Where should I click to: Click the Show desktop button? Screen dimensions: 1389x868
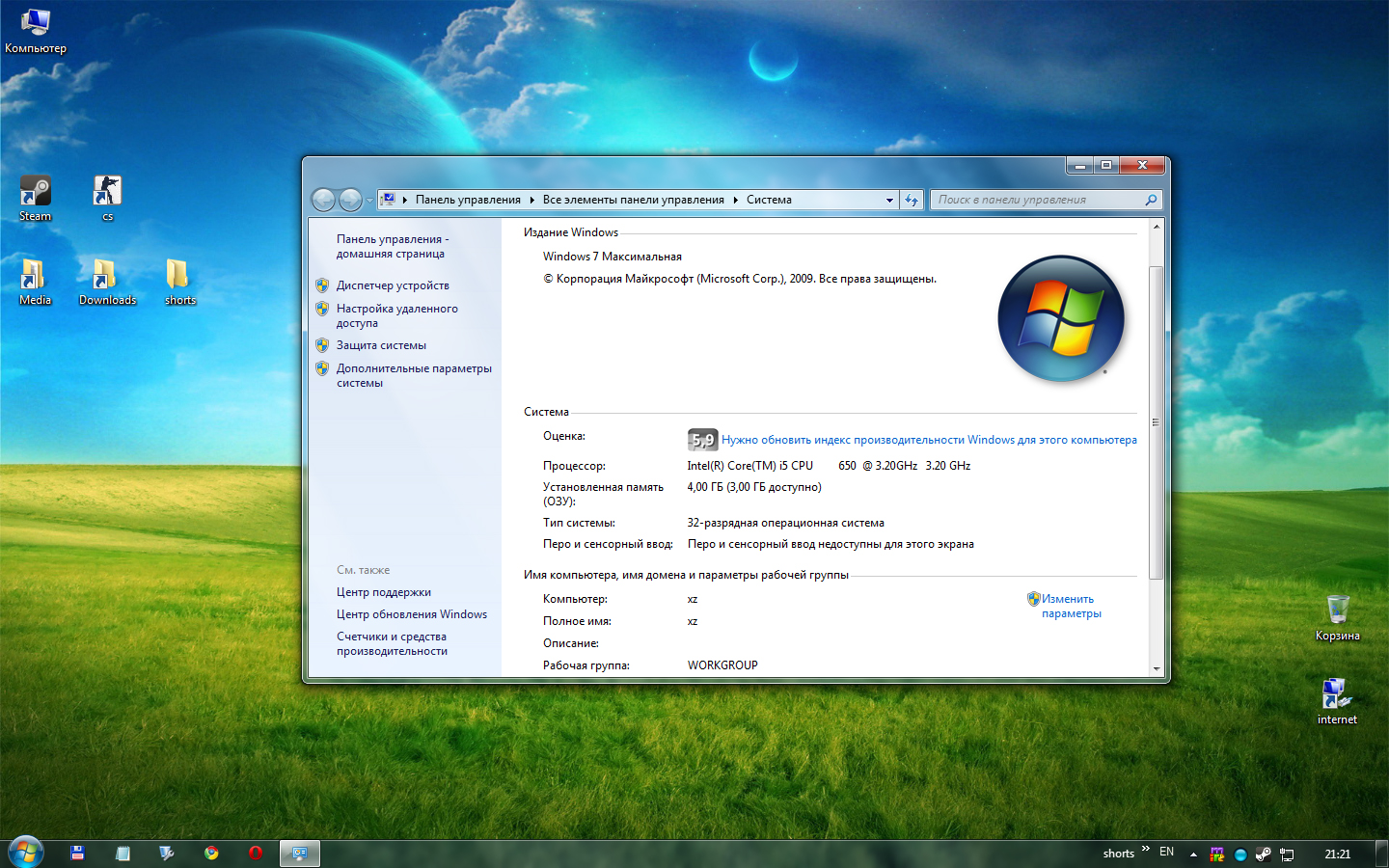point(1382,854)
